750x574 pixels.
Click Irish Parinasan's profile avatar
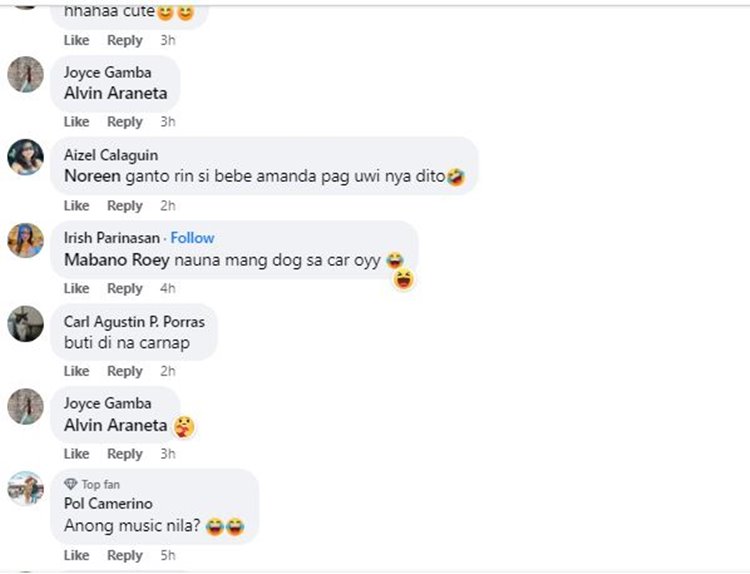(x=25, y=240)
